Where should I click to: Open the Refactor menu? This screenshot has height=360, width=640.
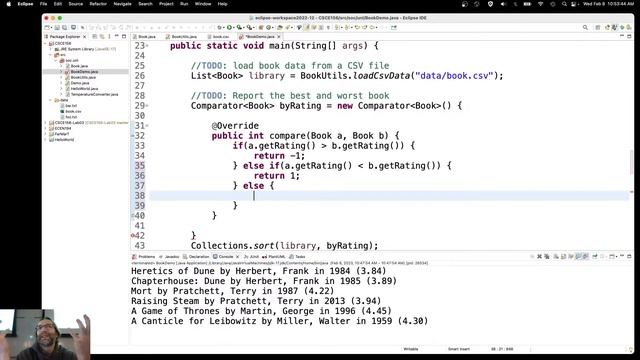[98, 4]
